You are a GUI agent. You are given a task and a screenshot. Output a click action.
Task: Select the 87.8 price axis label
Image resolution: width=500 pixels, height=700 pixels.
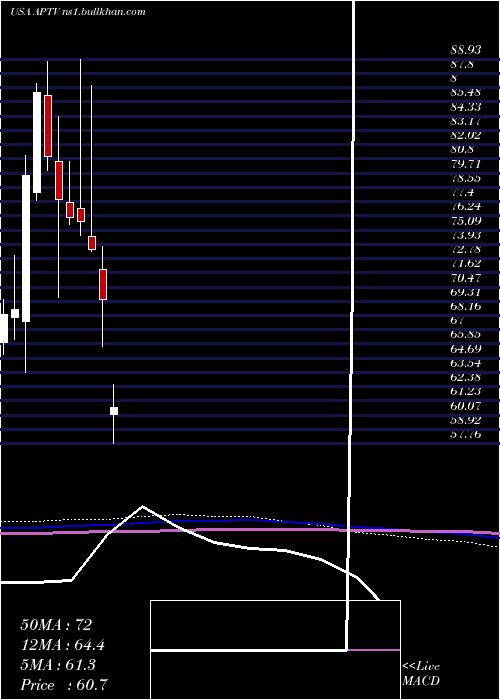click(x=462, y=65)
